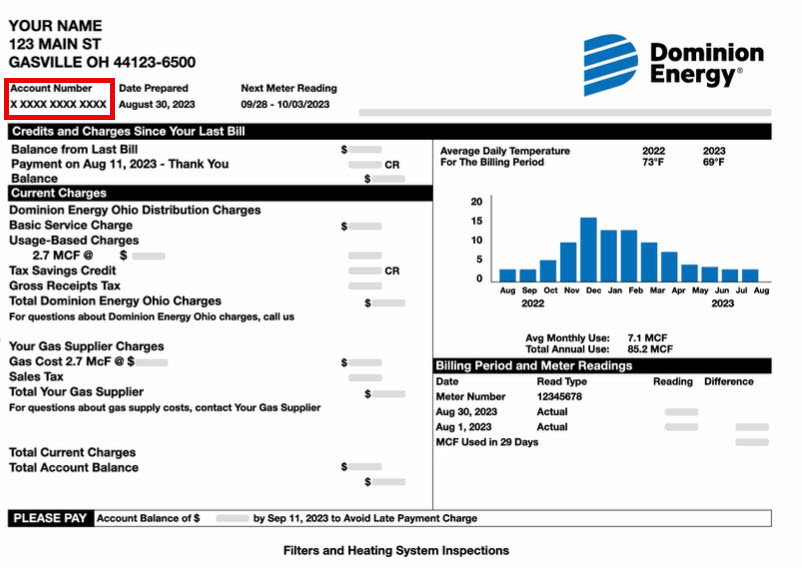Click "For questions about gas supply costs" note

[x=165, y=407]
